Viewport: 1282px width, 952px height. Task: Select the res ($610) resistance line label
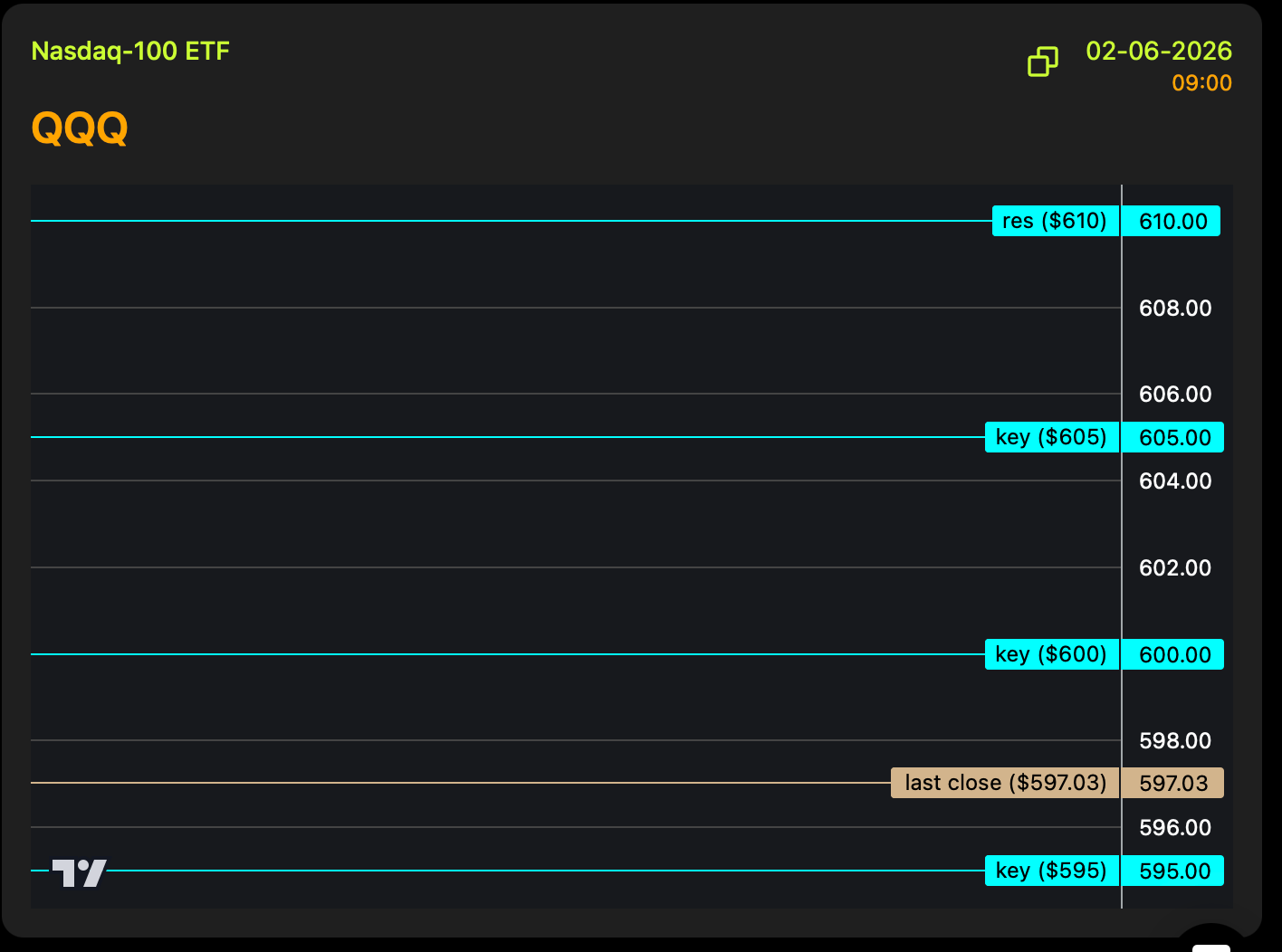[1055, 221]
